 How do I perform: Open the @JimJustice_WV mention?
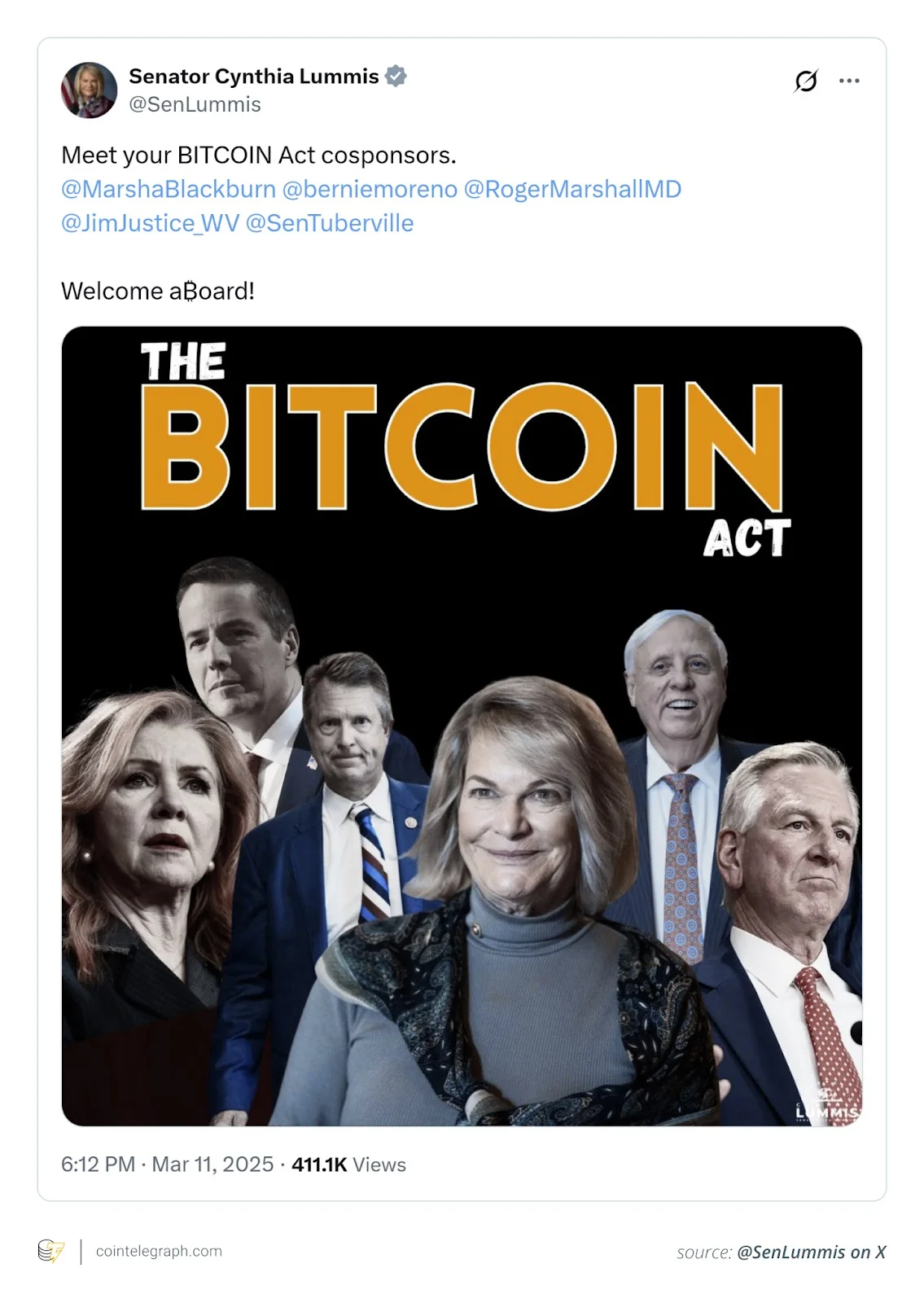pos(151,221)
